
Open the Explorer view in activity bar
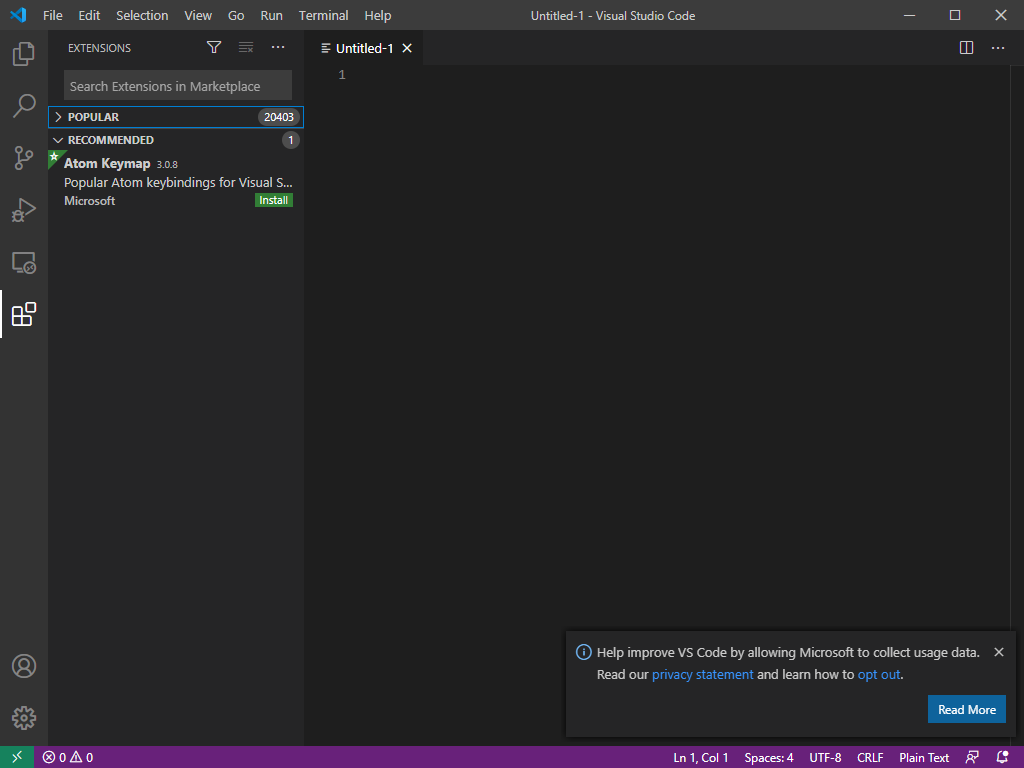coord(24,54)
